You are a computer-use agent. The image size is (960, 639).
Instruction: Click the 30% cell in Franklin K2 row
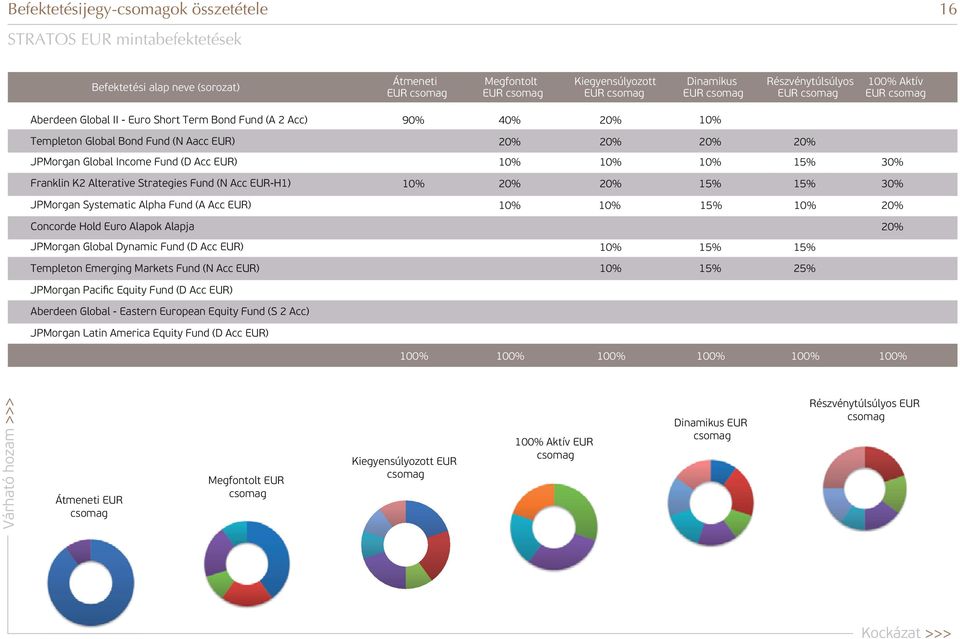coord(892,184)
